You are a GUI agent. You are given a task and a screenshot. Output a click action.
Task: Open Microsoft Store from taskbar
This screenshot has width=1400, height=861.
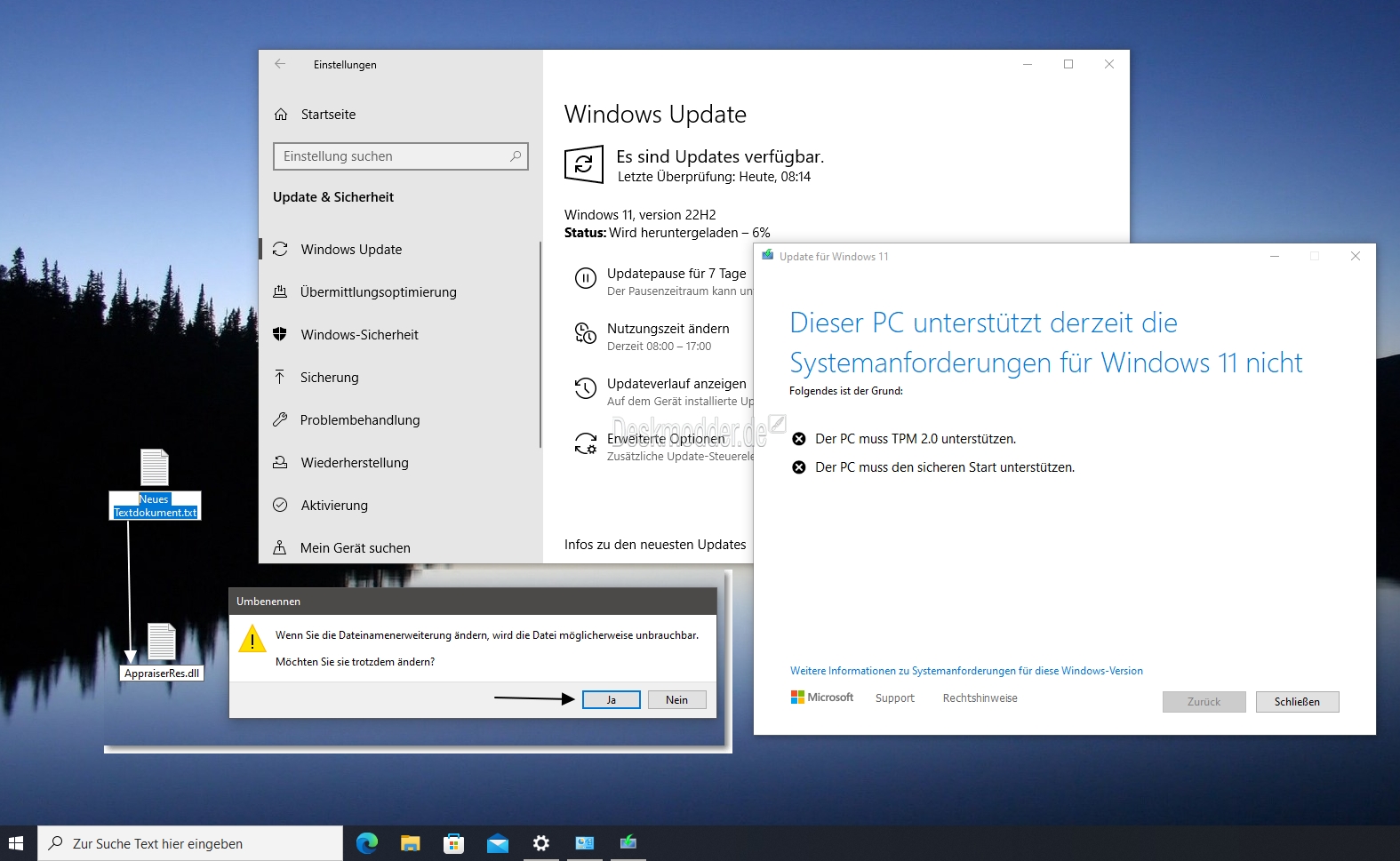(453, 843)
